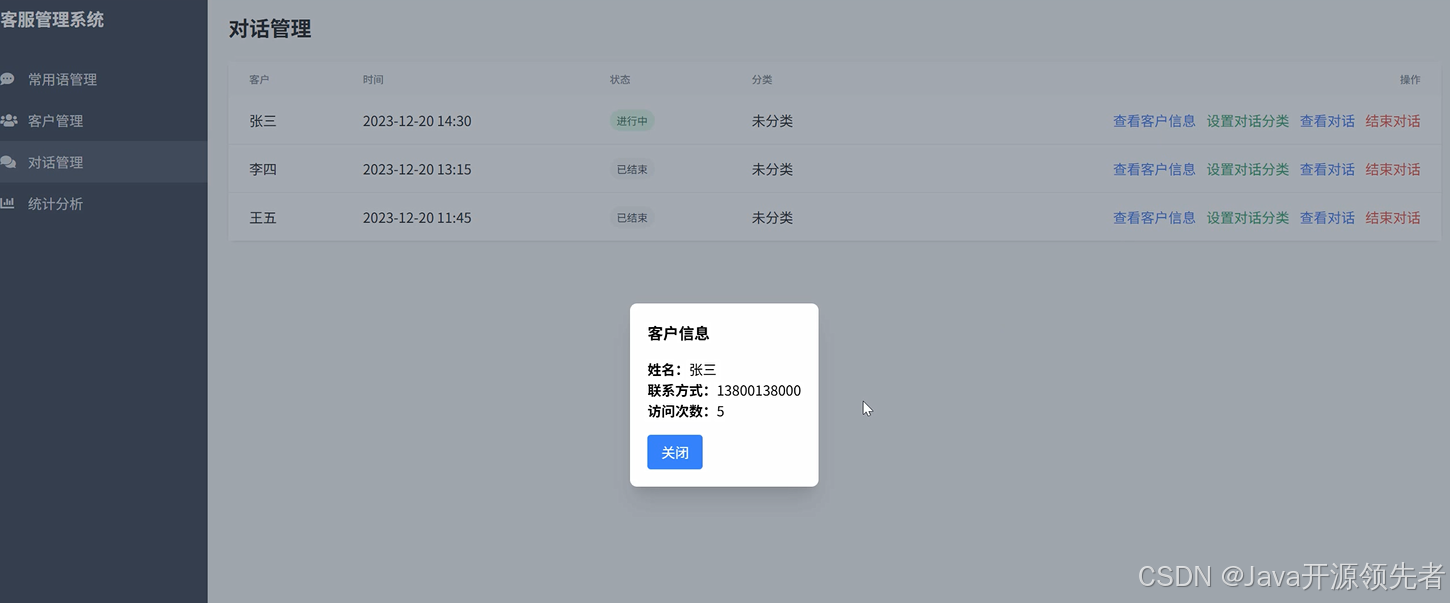
Task: Open 查看对话 for 李四
Action: [1327, 169]
